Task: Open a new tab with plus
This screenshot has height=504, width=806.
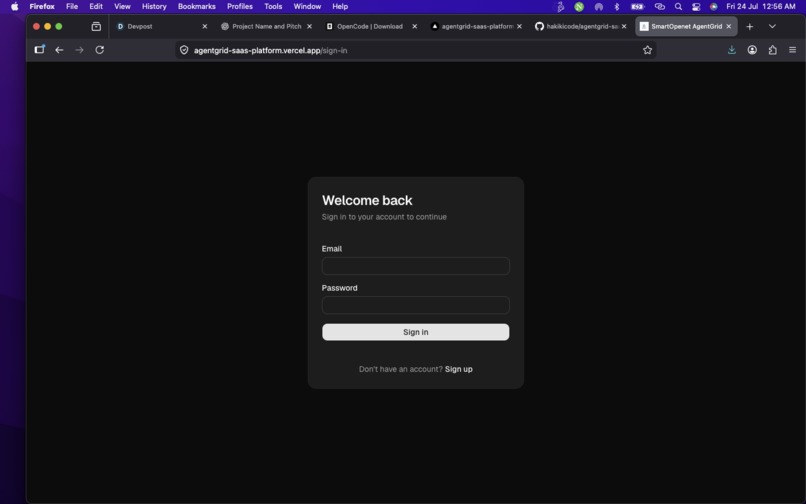Action: tap(749, 26)
